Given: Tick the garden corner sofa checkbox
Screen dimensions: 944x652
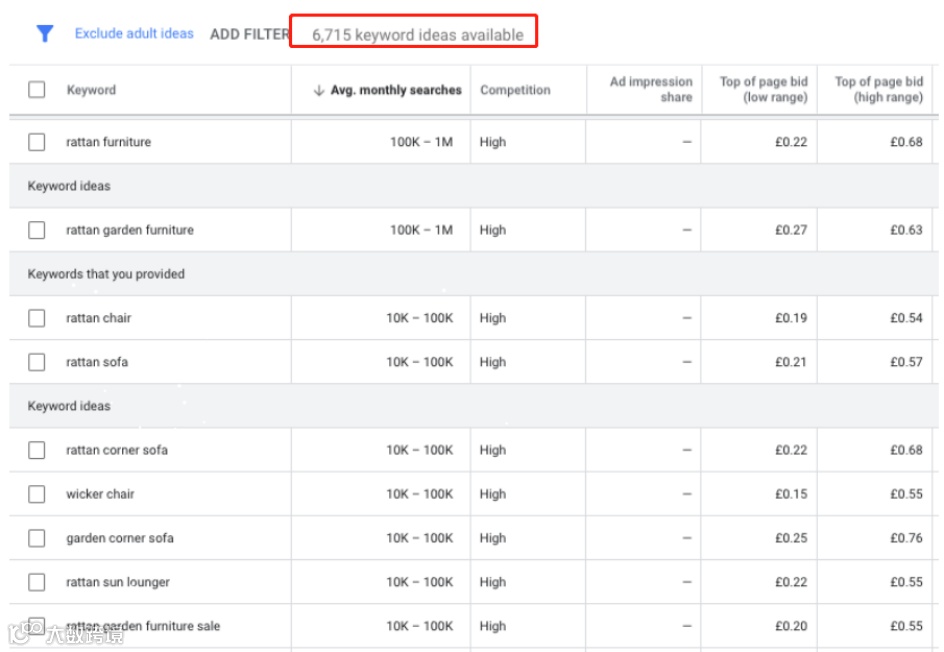Looking at the screenshot, I should coord(37,538).
